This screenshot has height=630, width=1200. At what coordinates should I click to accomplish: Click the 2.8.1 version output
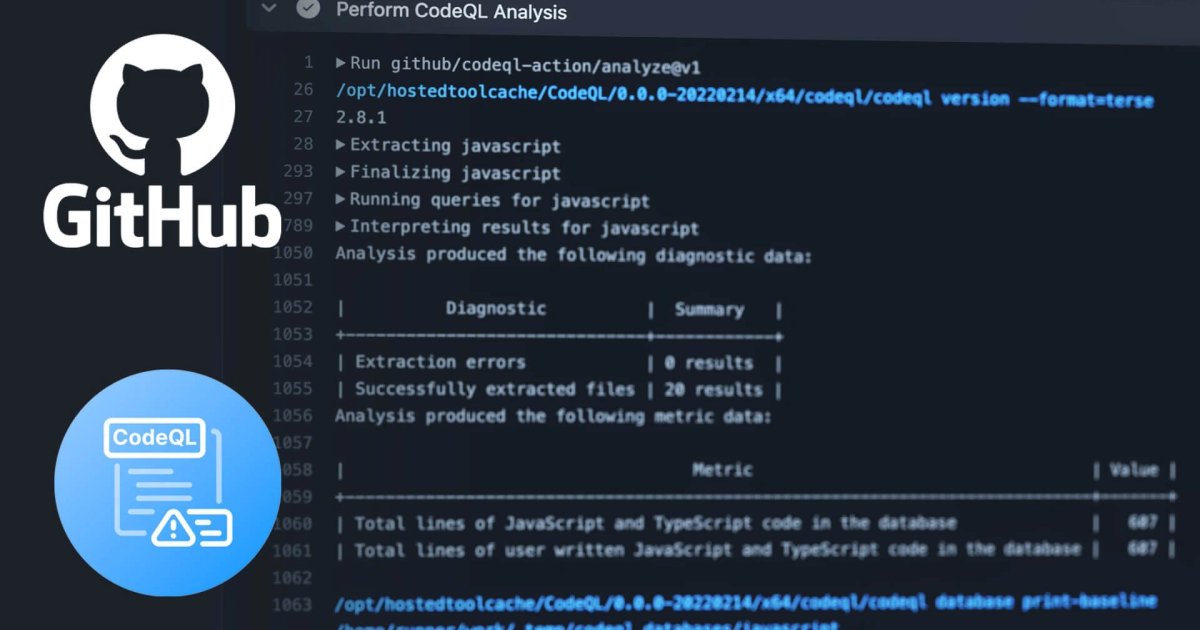pyautogui.click(x=361, y=117)
